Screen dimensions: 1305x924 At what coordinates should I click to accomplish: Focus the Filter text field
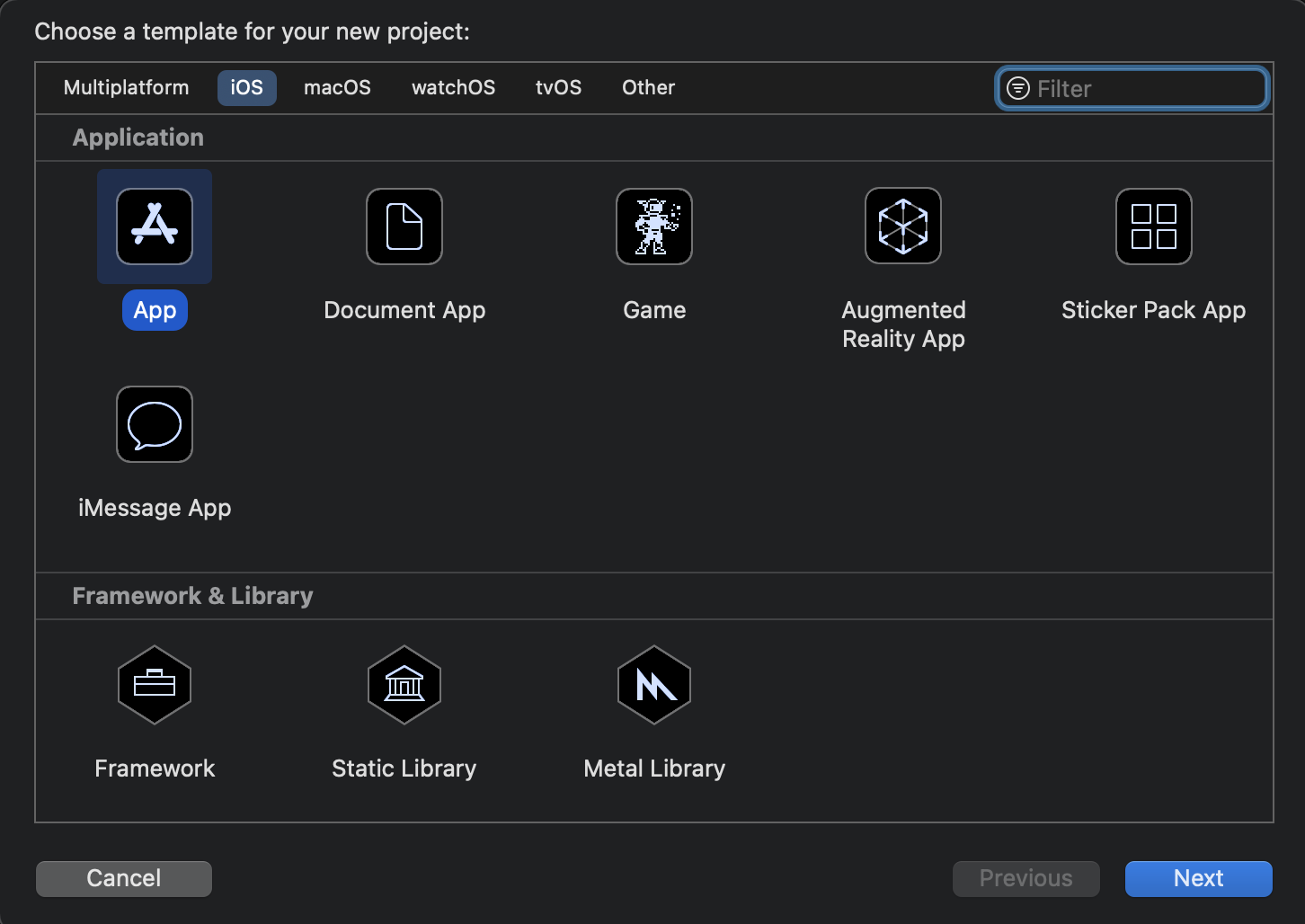pos(1132,88)
